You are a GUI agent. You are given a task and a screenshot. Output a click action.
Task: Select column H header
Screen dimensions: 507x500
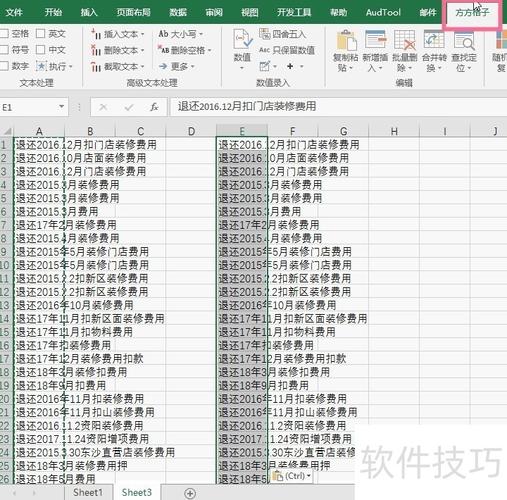click(x=394, y=131)
